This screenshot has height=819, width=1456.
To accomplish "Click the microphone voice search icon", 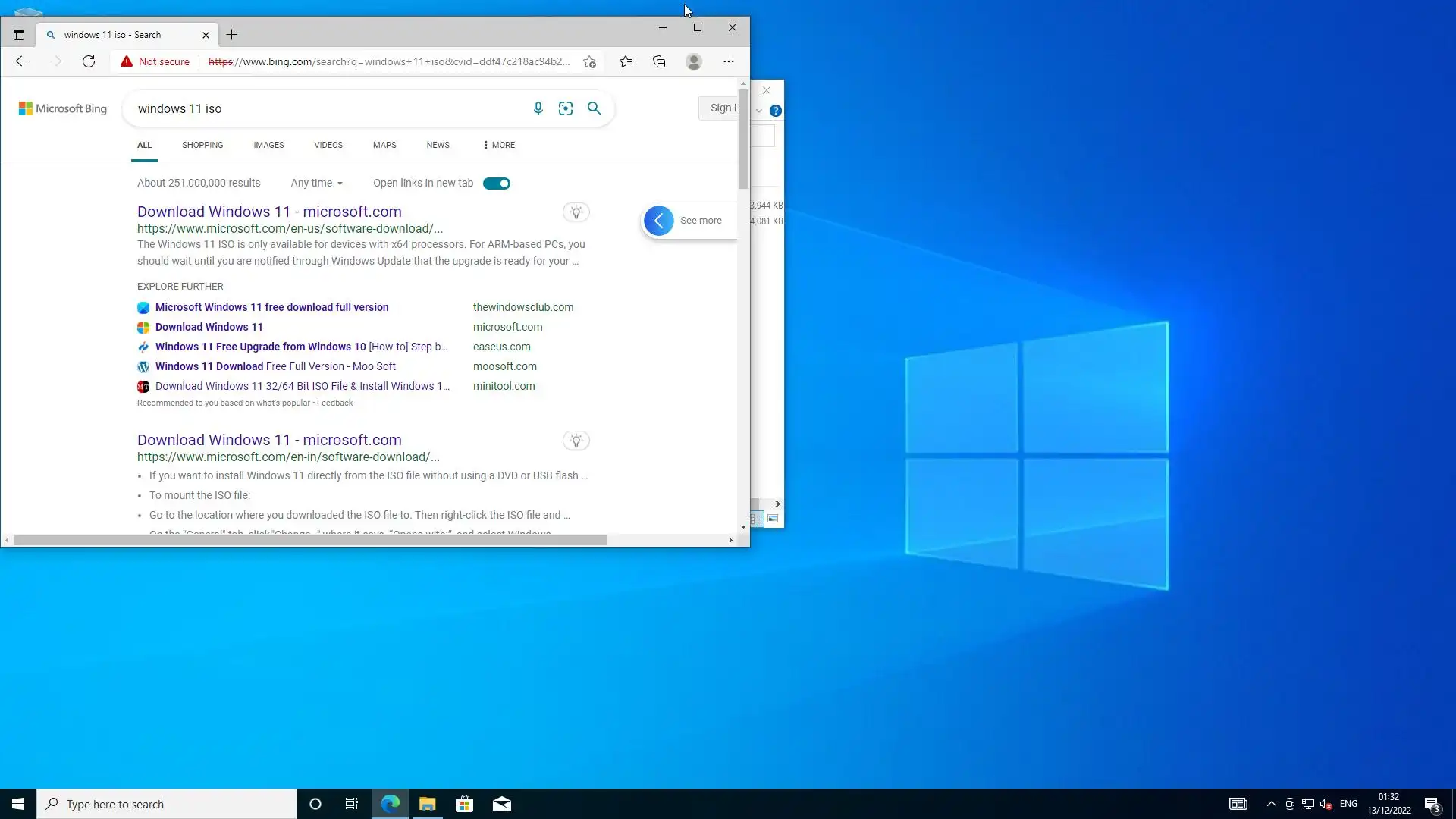I will (538, 108).
